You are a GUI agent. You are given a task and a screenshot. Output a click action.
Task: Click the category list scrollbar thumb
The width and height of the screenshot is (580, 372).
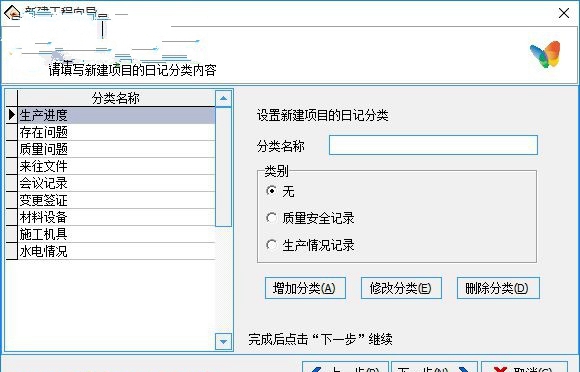tap(223, 166)
